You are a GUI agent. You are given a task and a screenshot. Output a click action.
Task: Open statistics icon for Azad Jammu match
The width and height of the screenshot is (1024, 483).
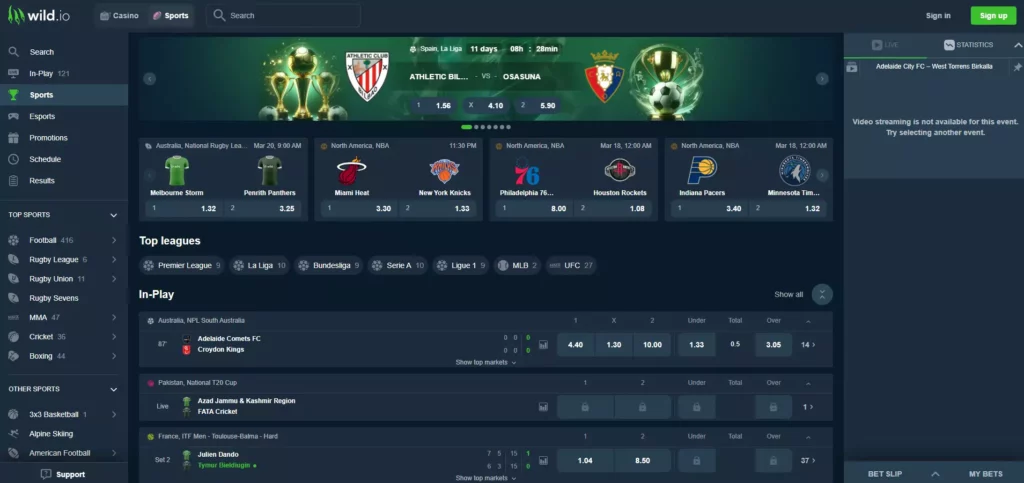click(543, 407)
